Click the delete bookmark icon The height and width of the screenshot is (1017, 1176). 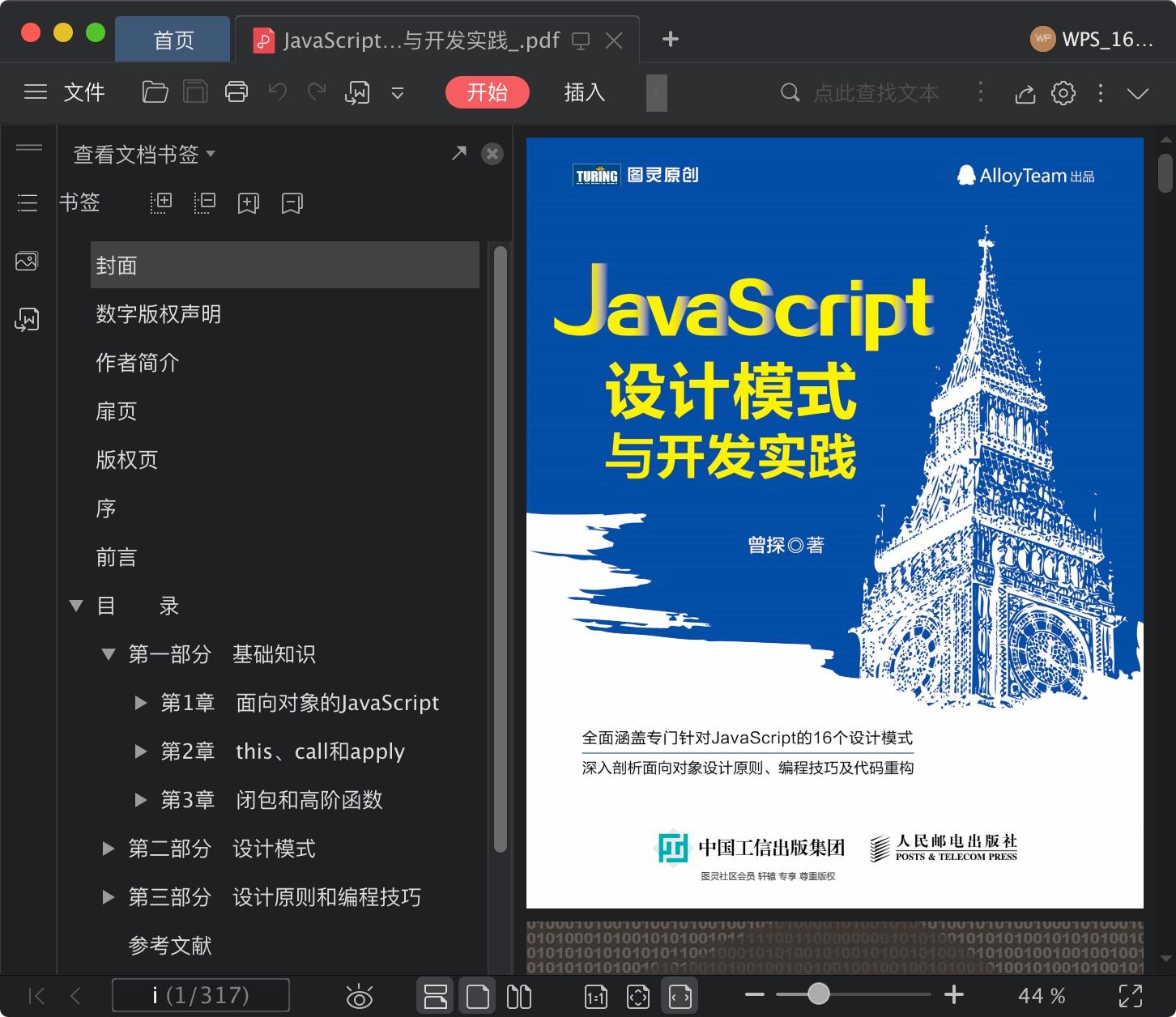(x=292, y=203)
